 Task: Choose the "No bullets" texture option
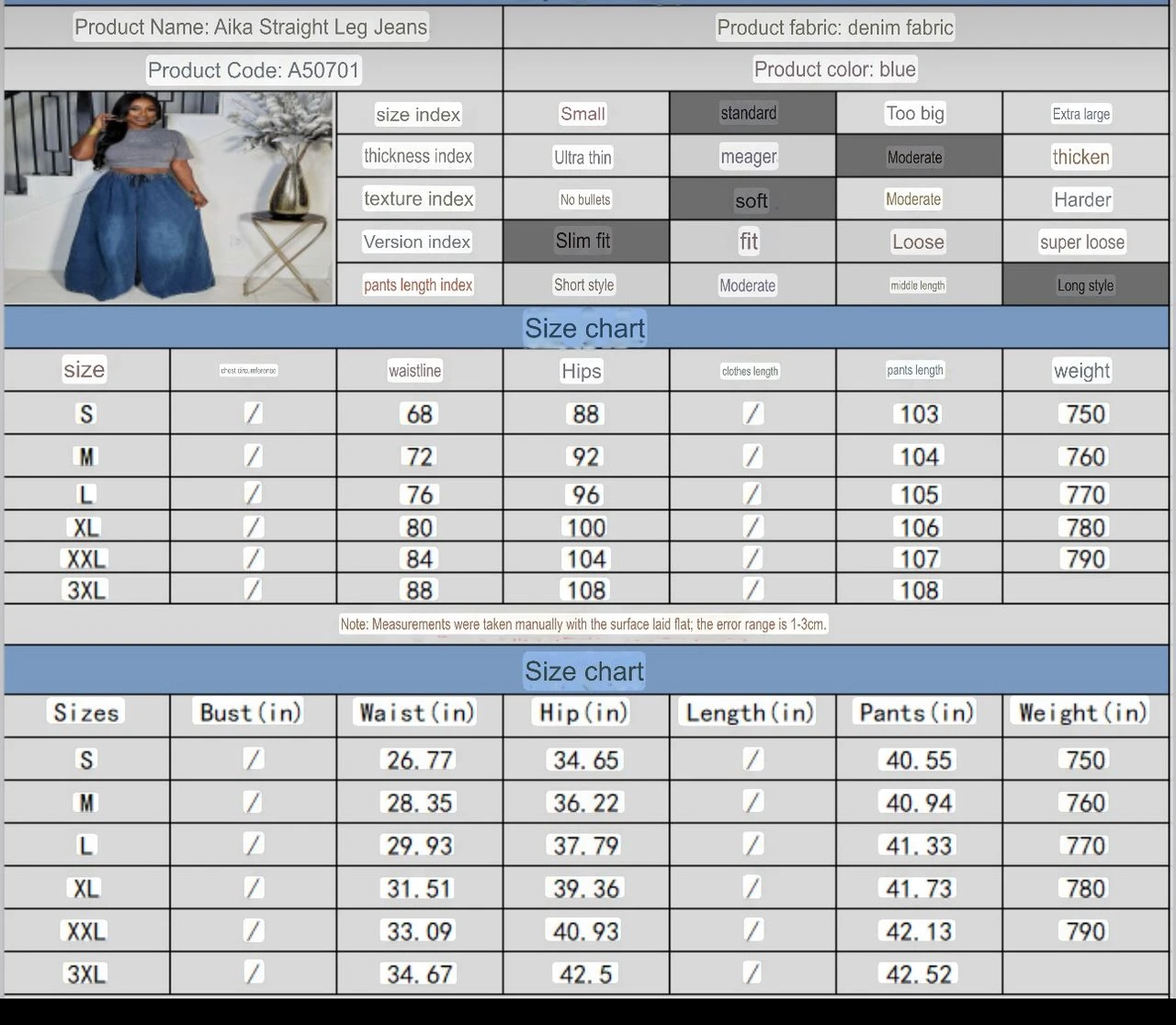click(x=585, y=199)
